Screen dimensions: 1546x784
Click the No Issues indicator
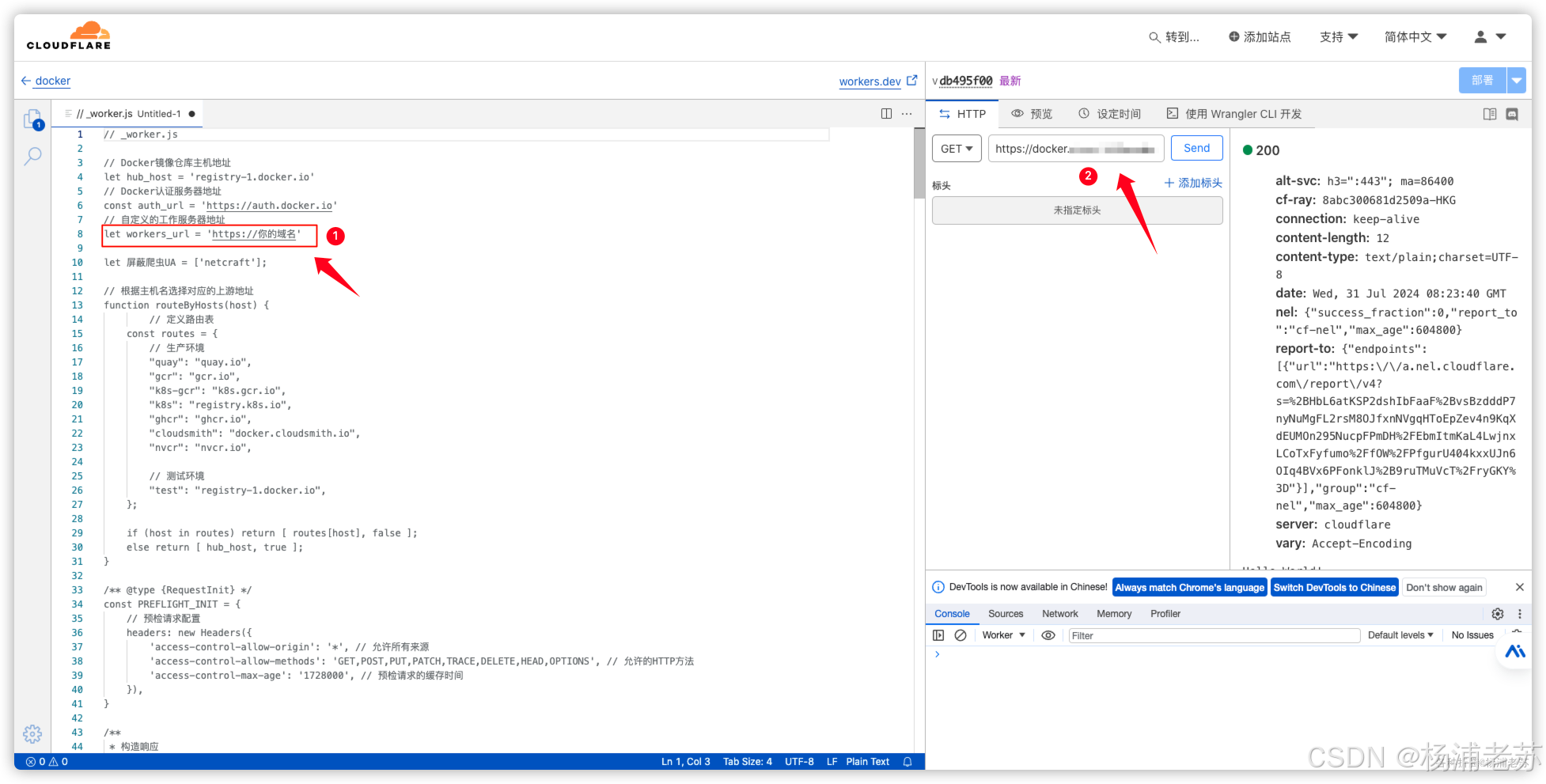coord(1472,635)
